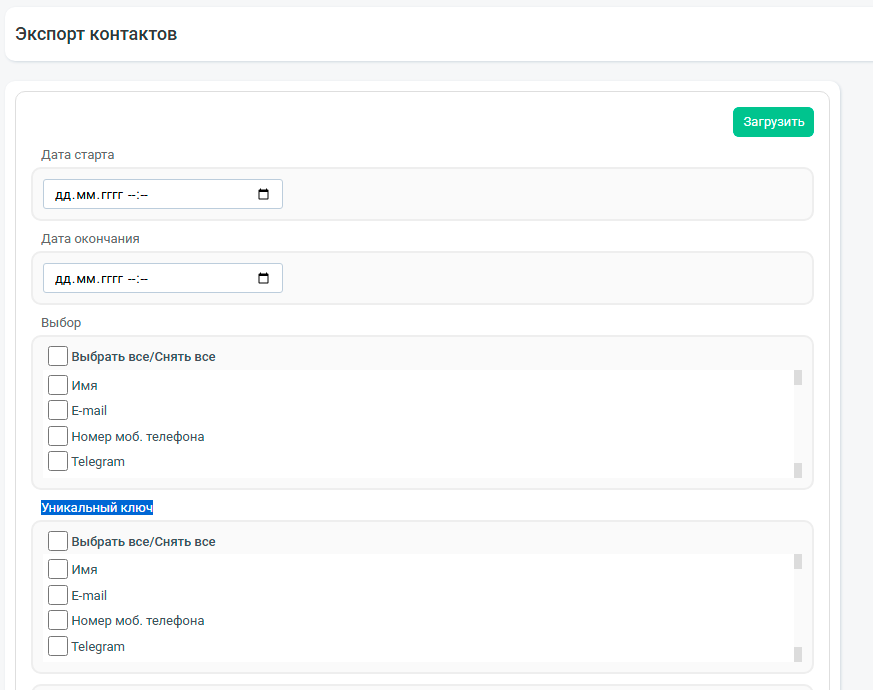Click scroll-up arrow of Выбор list
The width and height of the screenshot is (873, 690).
click(798, 378)
